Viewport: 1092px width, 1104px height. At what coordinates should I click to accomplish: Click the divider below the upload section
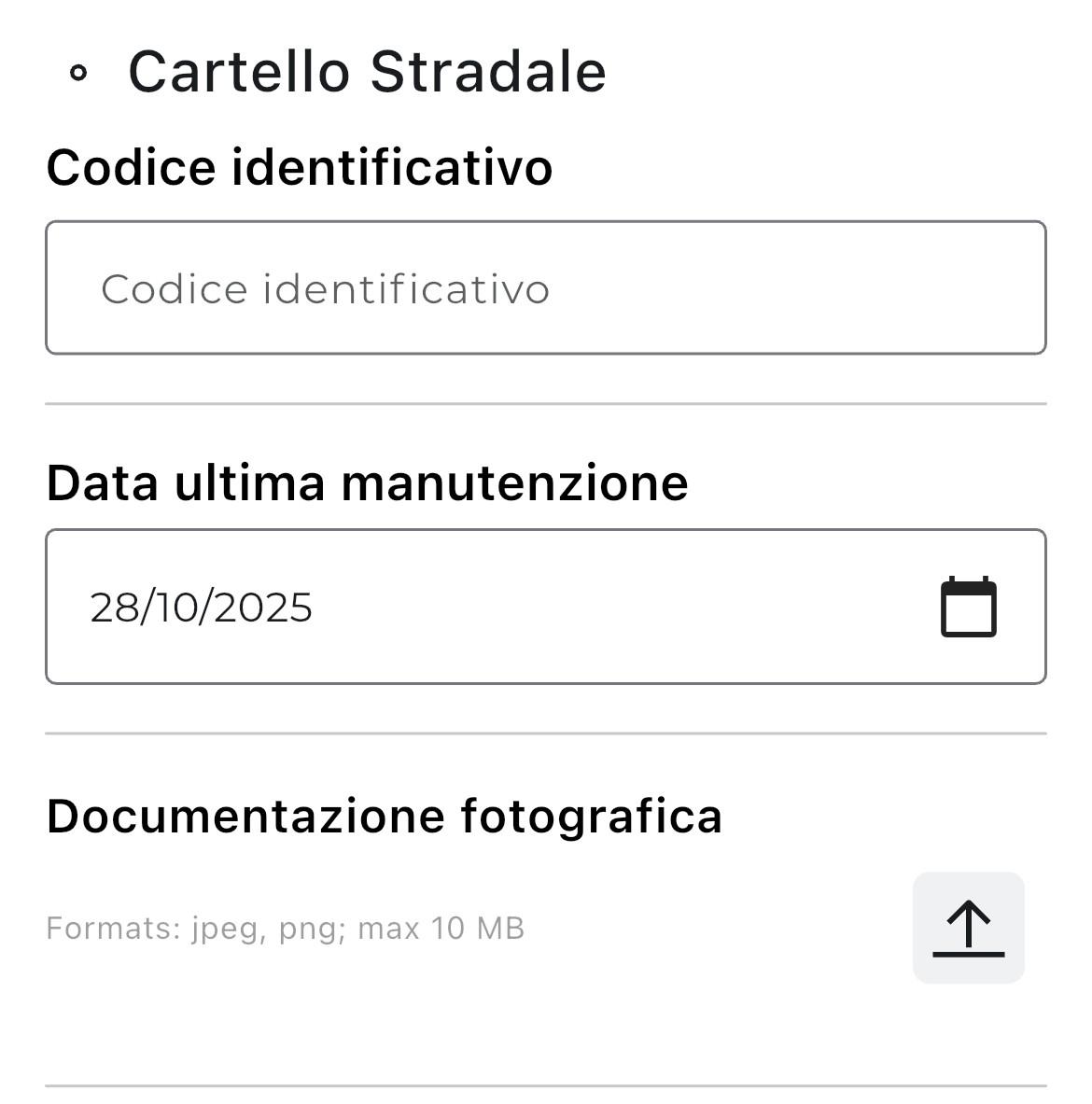546,1085
